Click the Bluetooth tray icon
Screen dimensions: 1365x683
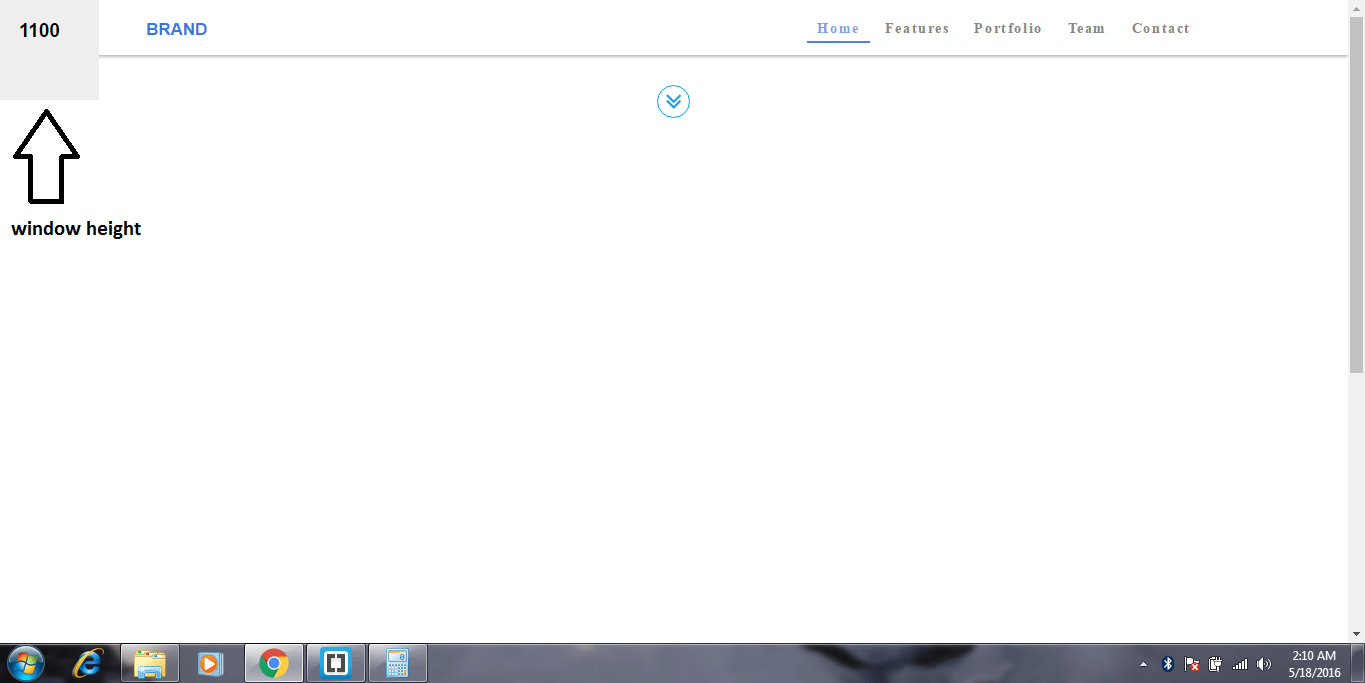[1168, 664]
